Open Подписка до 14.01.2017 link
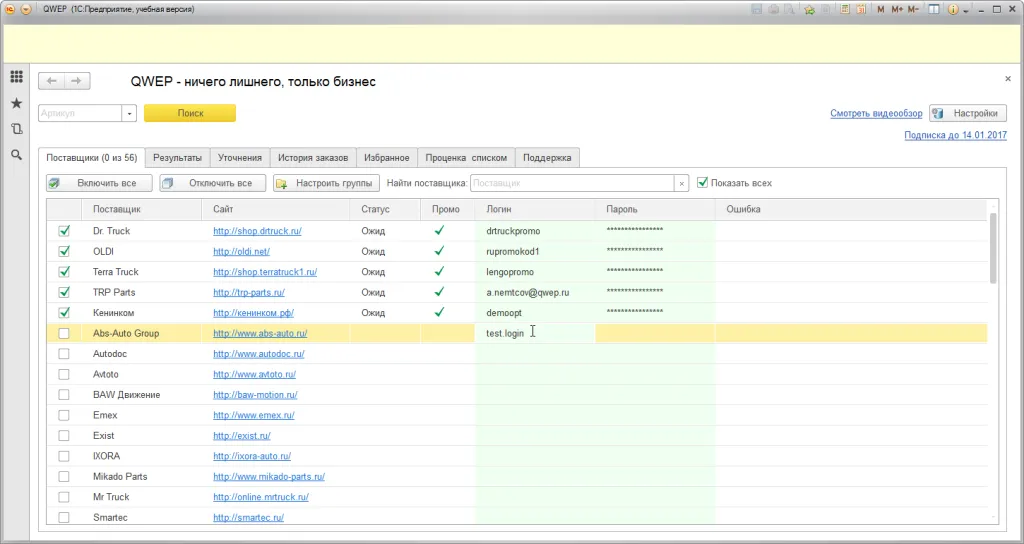Image resolution: width=1024 pixels, height=544 pixels. [955, 135]
